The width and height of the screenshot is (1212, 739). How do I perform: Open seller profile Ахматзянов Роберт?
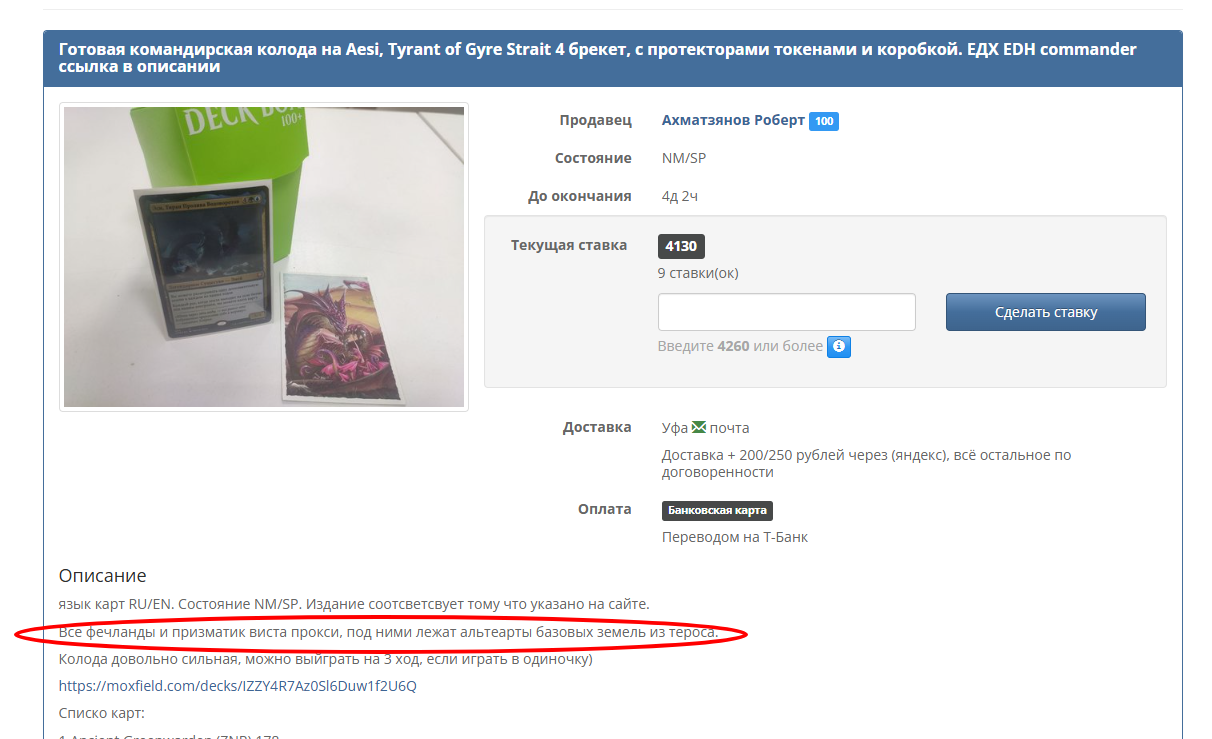[x=733, y=120]
